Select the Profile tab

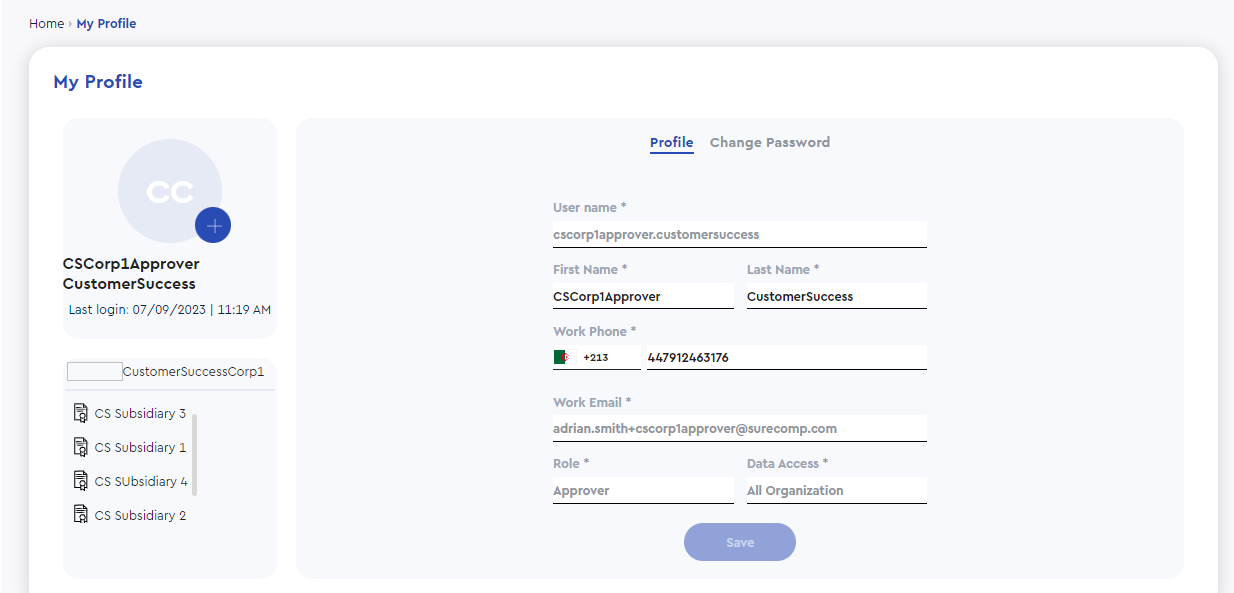pos(672,142)
